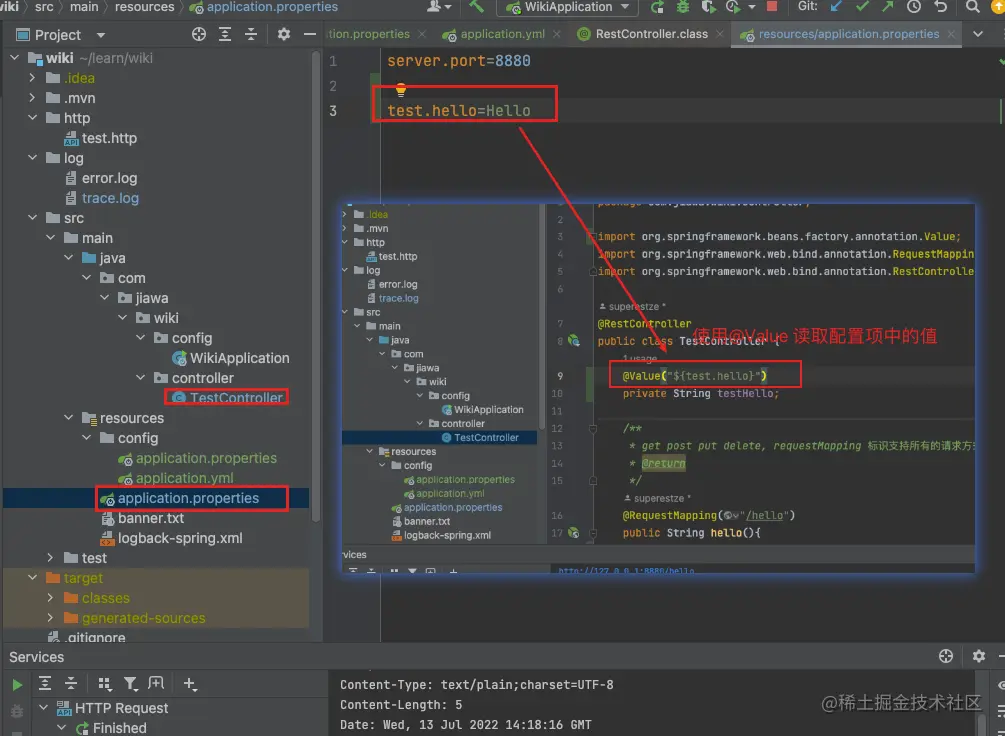Viewport: 1005px width, 736px height.
Task: Open Project panel gear options
Action: [x=284, y=35]
